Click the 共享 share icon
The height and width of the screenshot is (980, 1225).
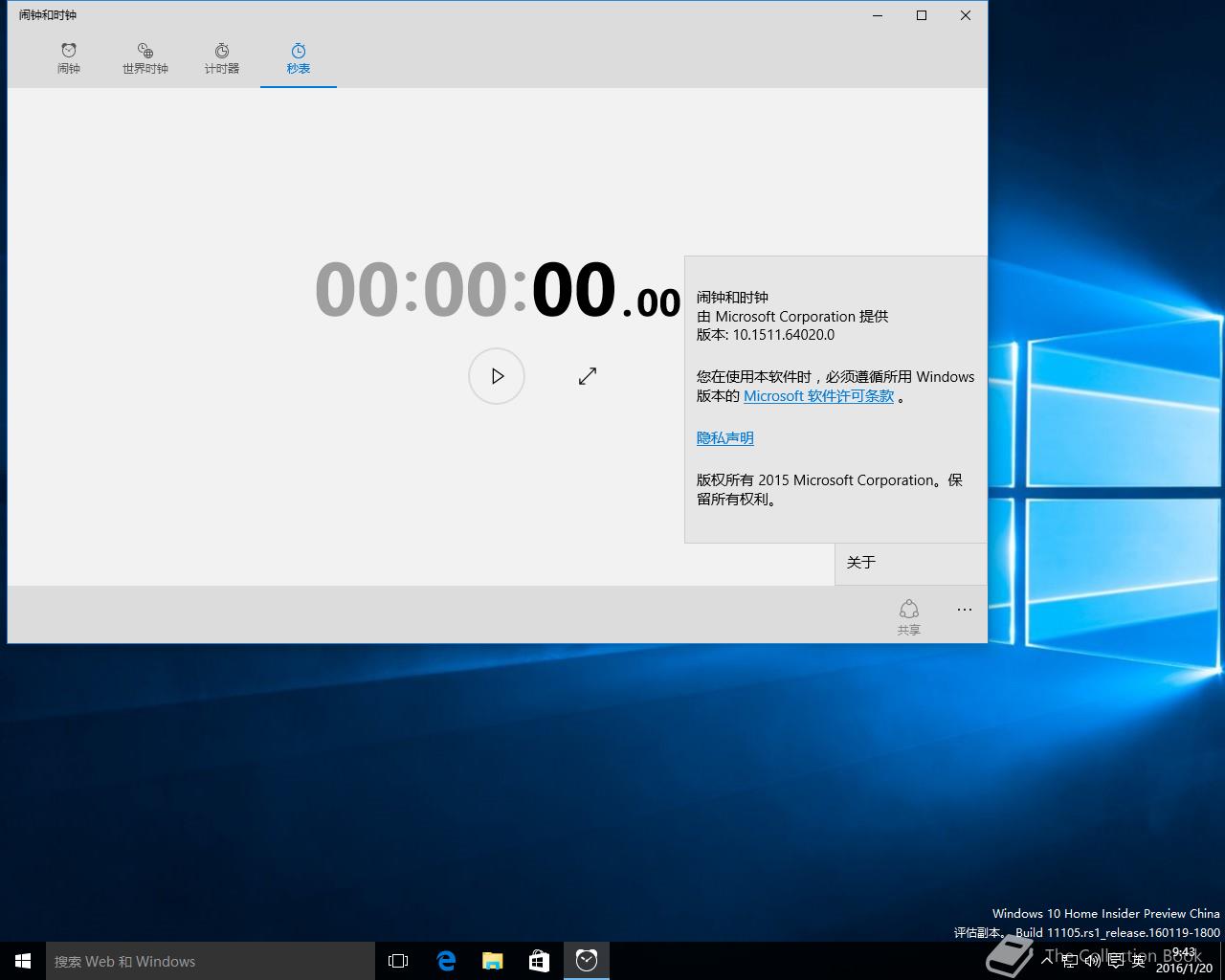909,616
